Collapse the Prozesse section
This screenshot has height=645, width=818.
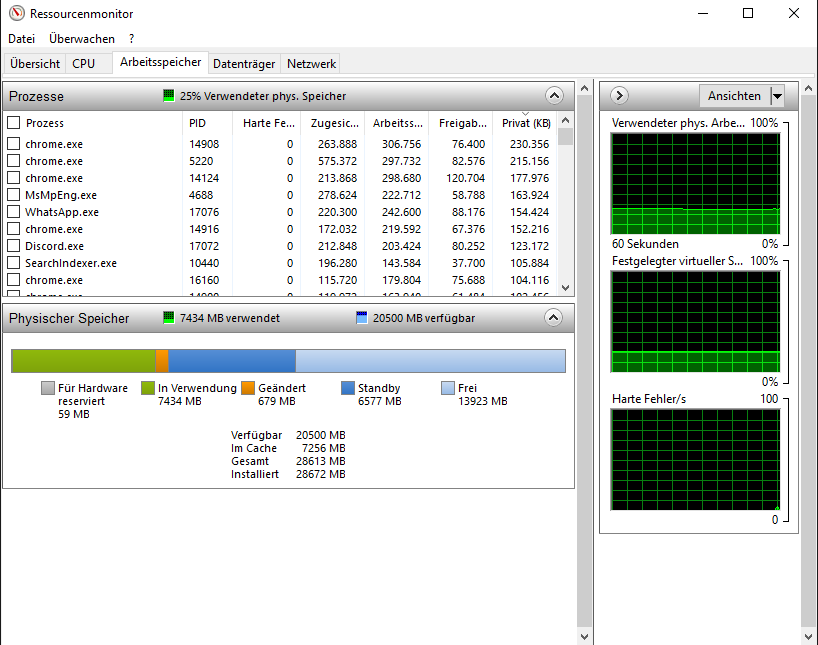pyautogui.click(x=554, y=95)
